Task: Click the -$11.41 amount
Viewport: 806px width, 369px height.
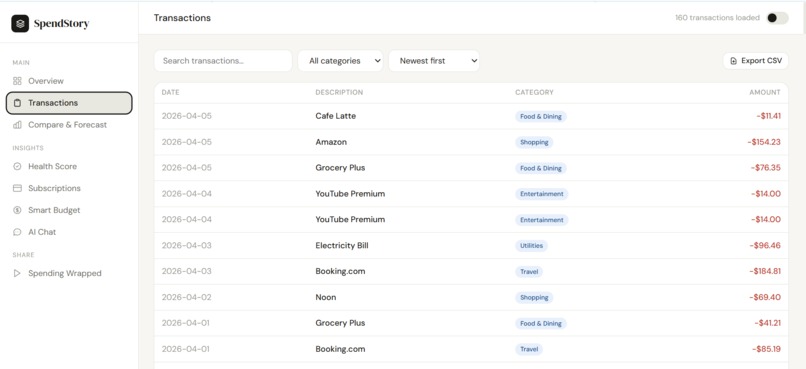Action: 768,116
